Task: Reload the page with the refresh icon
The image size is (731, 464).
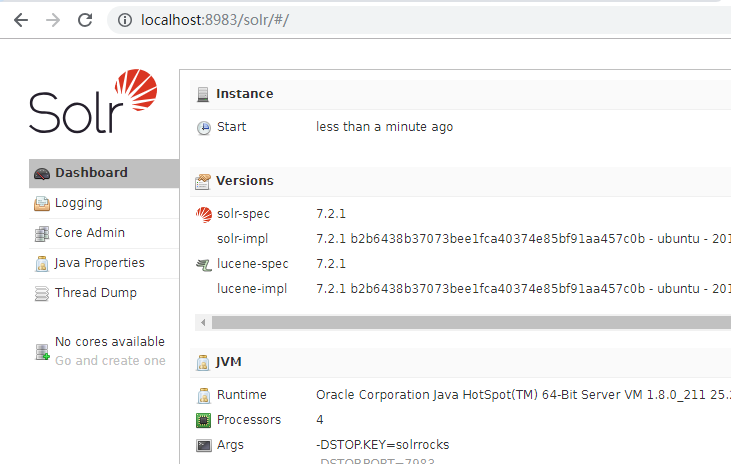Action: (85, 20)
